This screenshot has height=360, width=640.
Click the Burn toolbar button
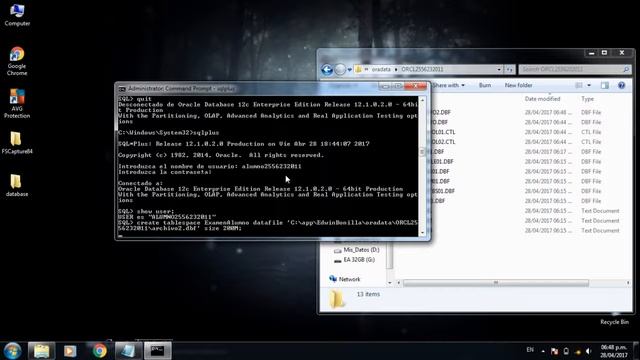click(x=484, y=85)
